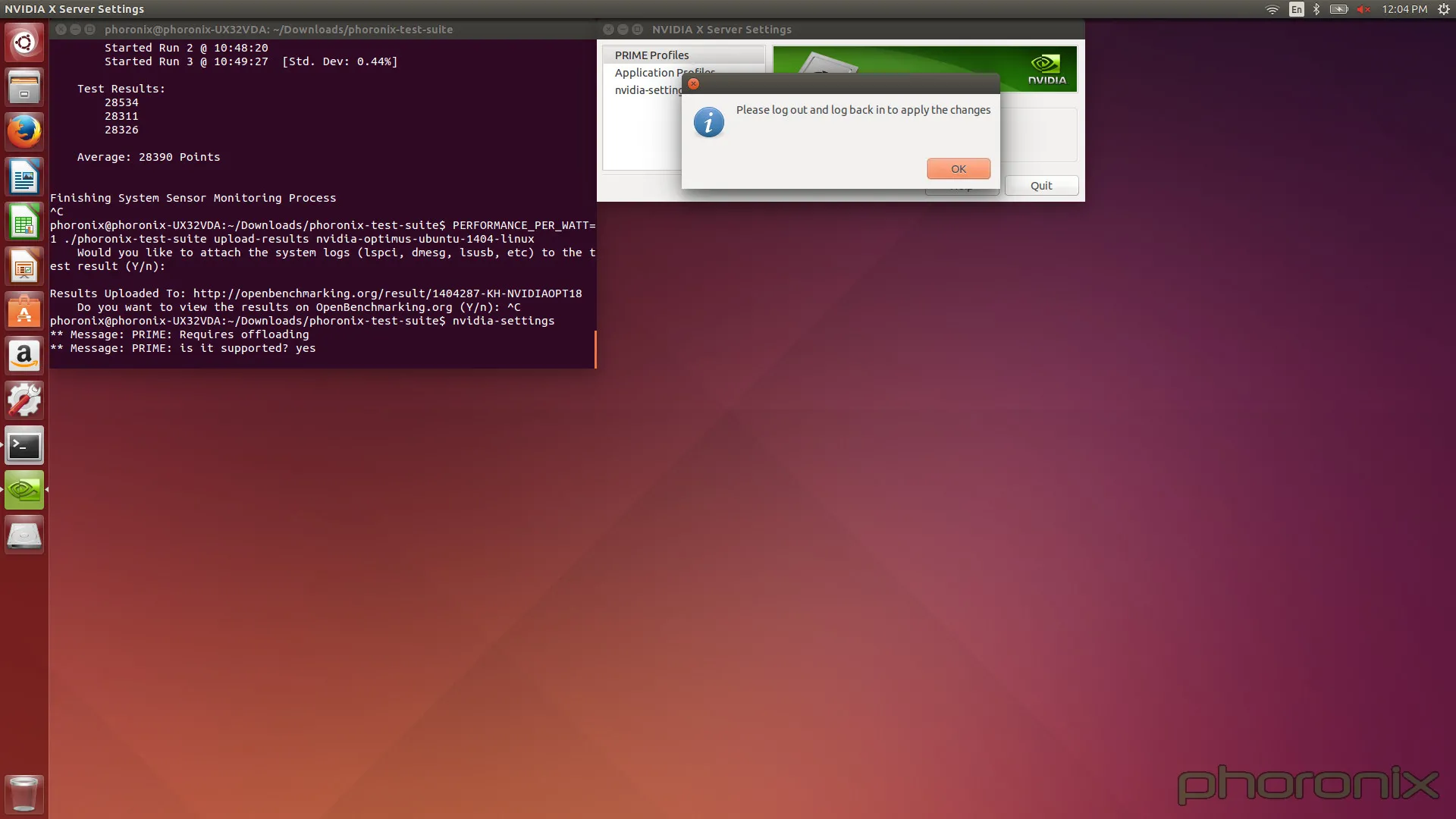This screenshot has width=1456, height=819.
Task: Close the phoronix terminal window
Action: 61,30
